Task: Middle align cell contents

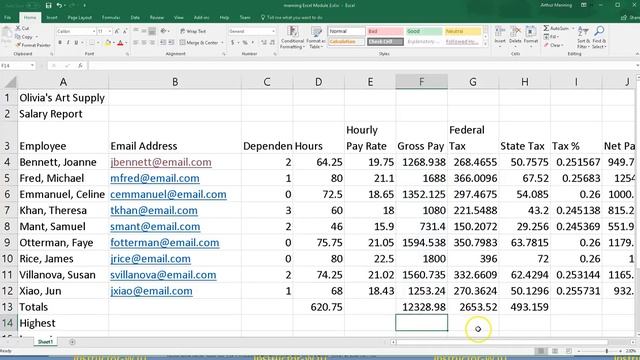Action: (x=144, y=31)
